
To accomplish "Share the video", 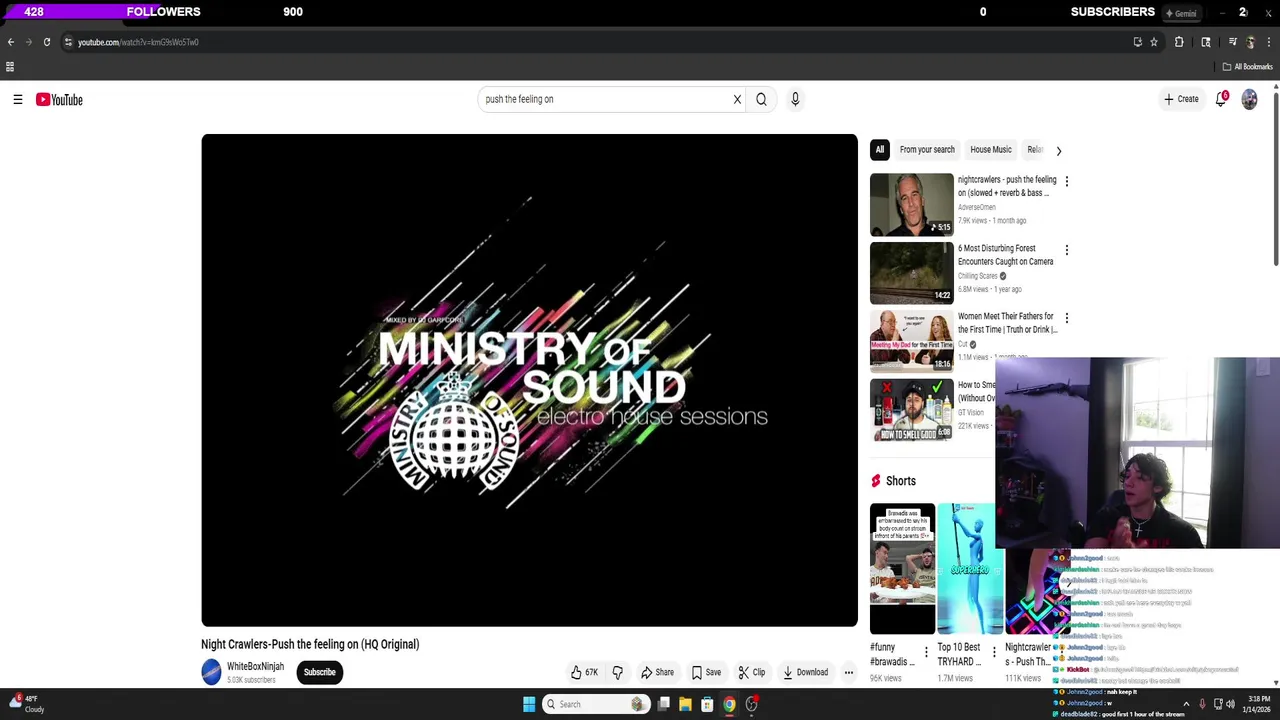I will [657, 672].
